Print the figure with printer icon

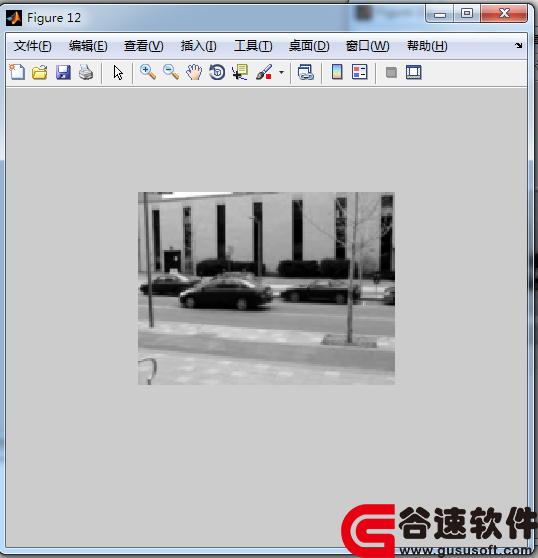[x=86, y=72]
